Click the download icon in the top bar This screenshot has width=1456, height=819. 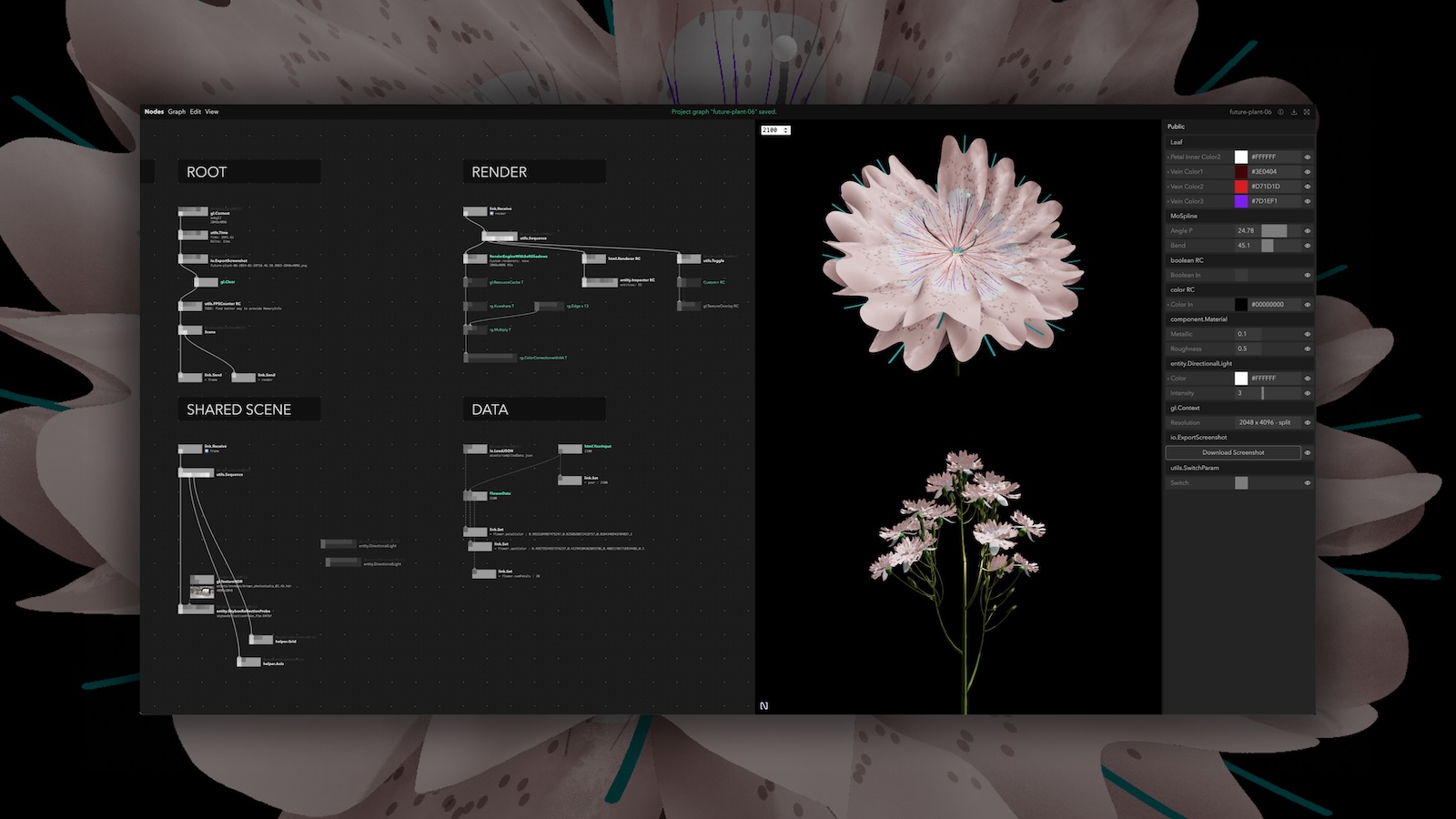tap(1294, 112)
